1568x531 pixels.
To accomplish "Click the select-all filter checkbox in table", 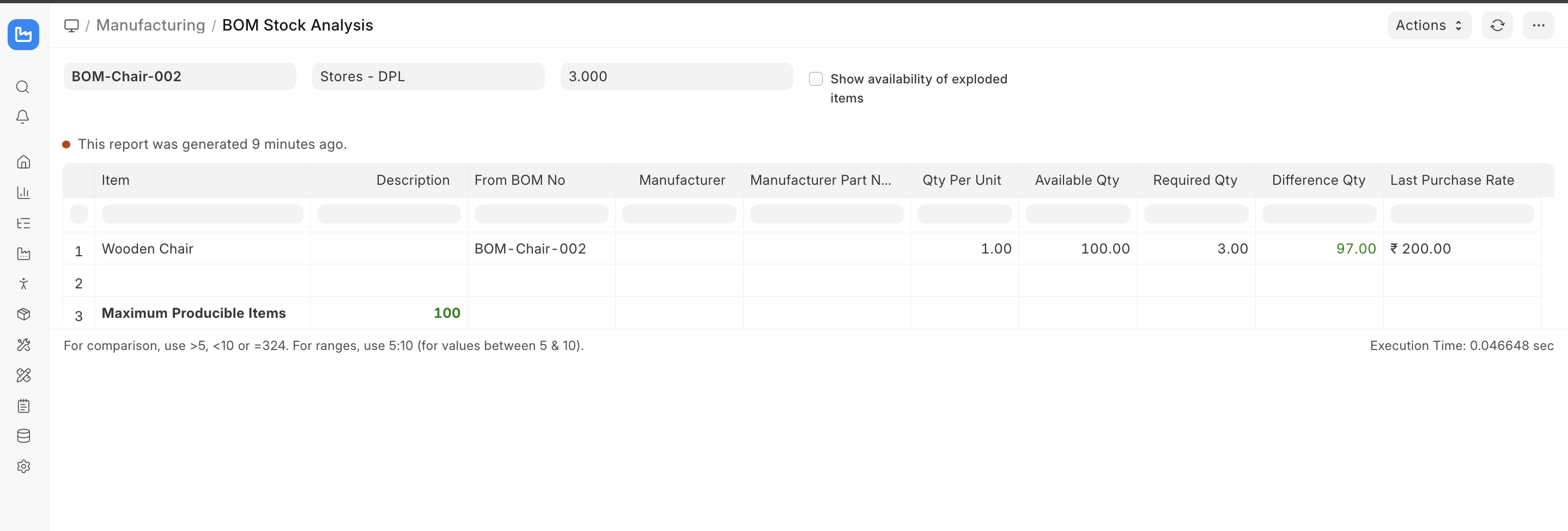I will [79, 214].
